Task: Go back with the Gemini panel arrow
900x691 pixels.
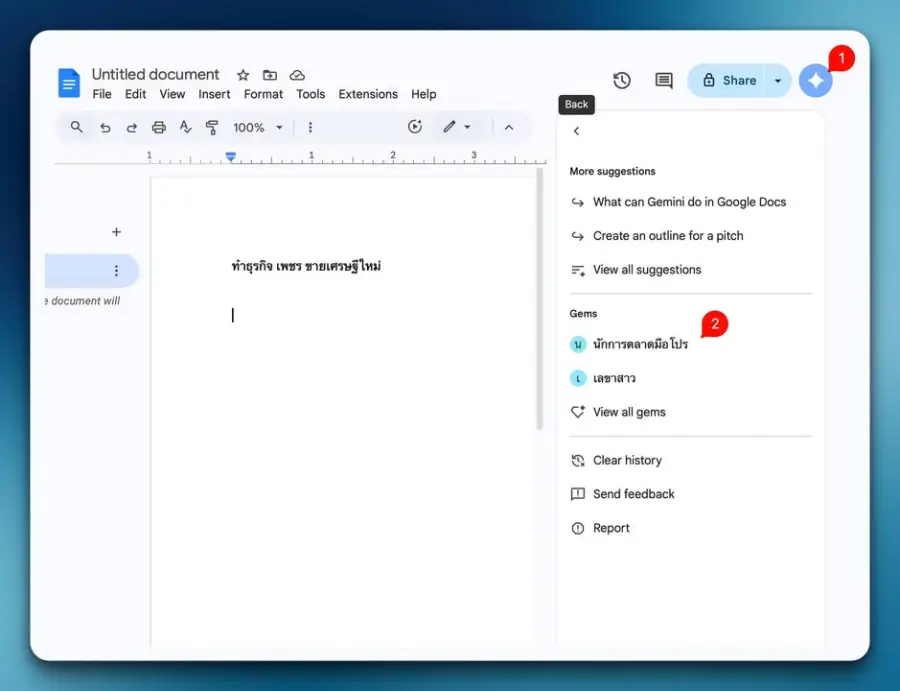Action: click(576, 131)
